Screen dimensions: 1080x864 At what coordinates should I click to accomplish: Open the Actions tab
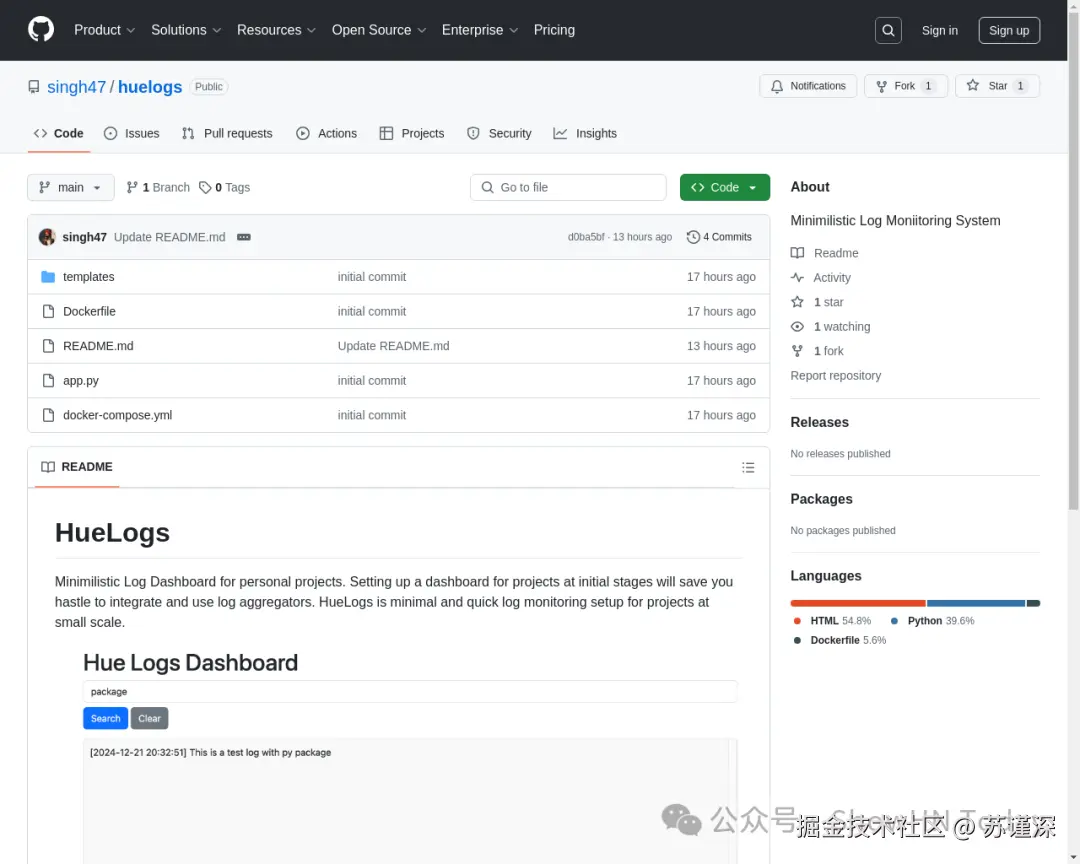point(326,134)
